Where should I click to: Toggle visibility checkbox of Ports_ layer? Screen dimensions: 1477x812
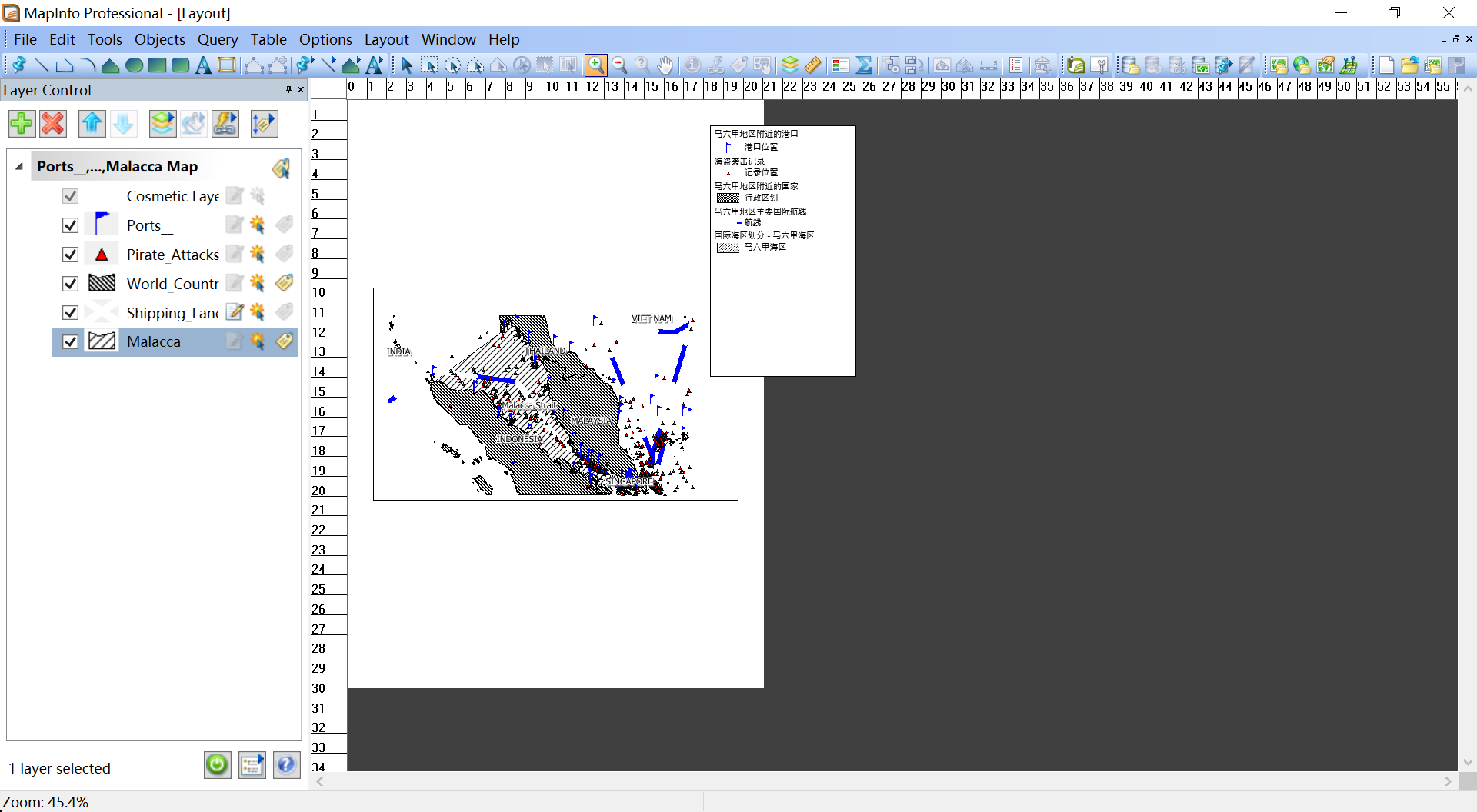(x=70, y=225)
